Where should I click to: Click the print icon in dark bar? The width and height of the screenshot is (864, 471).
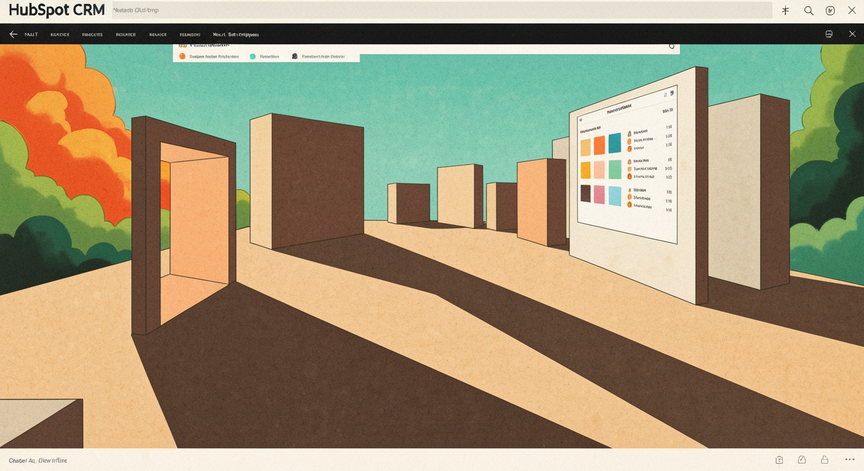coord(829,34)
